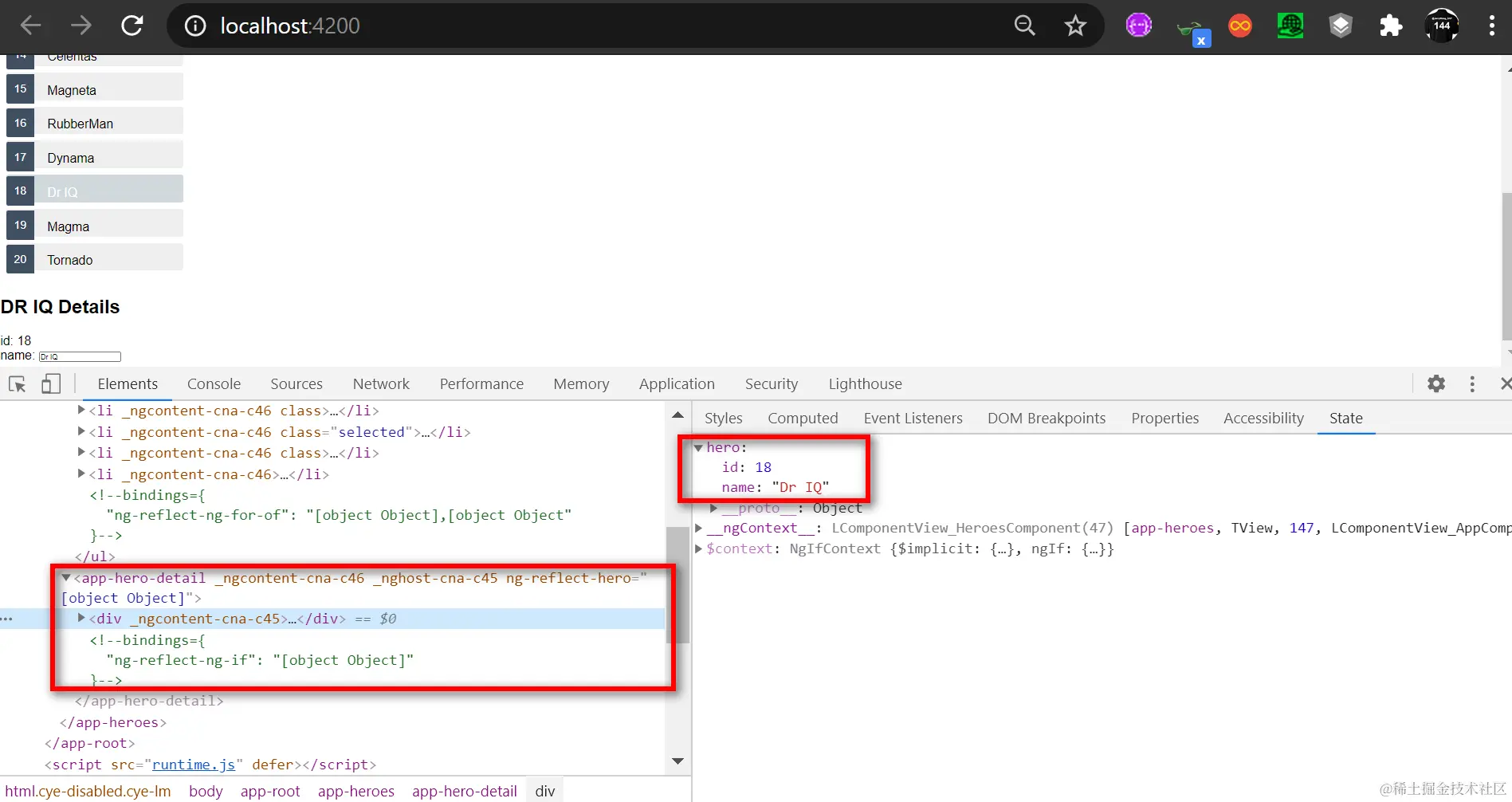
Task: Click the hero name input field
Action: click(80, 356)
